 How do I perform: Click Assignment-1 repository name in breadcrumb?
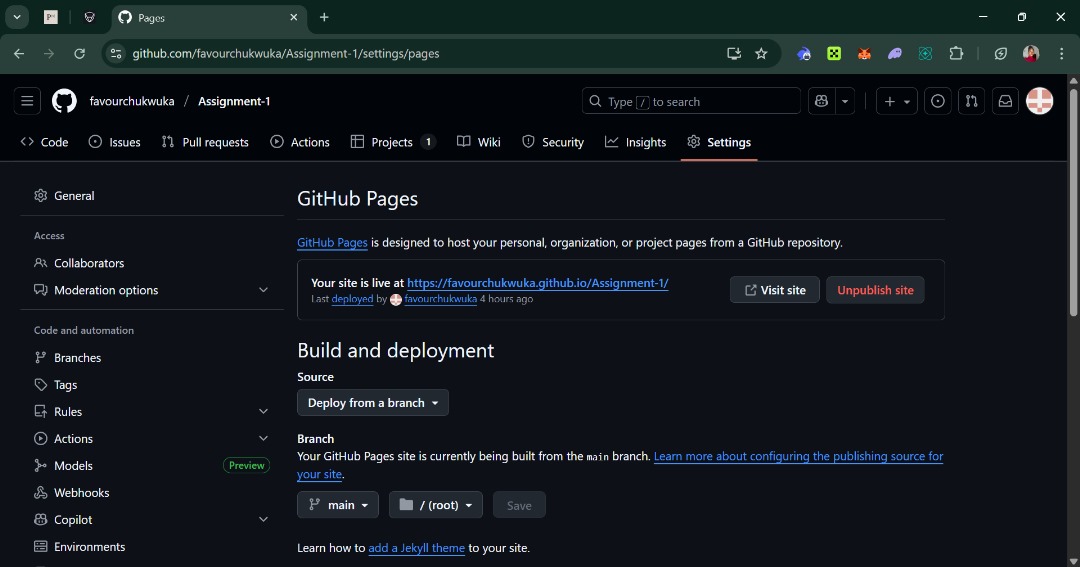[x=234, y=101]
